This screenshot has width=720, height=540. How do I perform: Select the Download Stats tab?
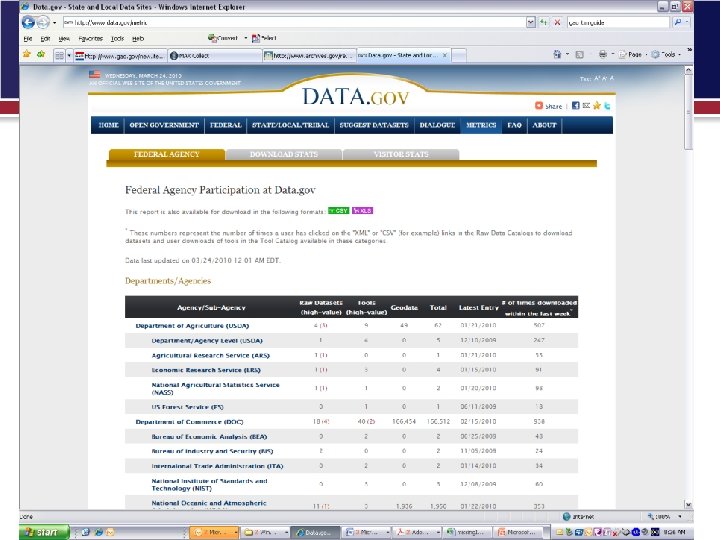(284, 154)
